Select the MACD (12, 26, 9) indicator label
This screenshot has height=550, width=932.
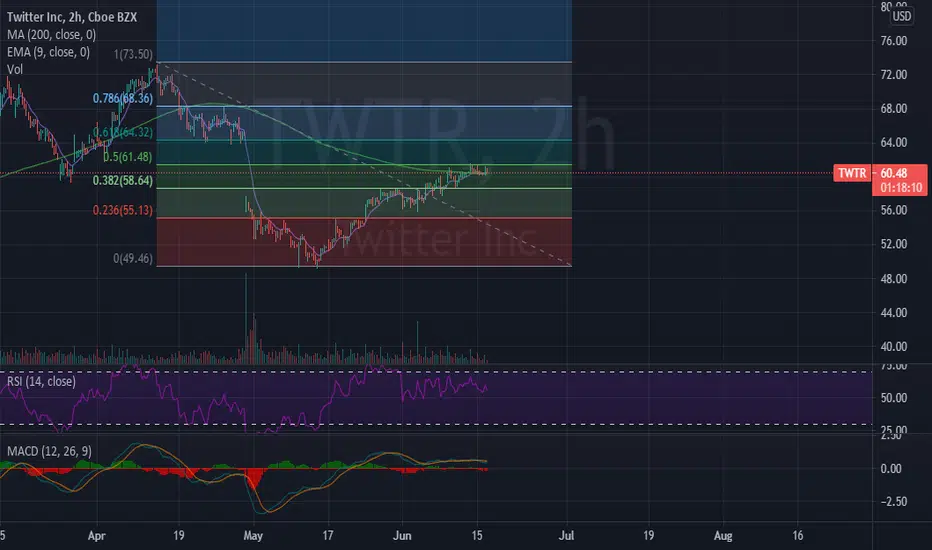49,451
